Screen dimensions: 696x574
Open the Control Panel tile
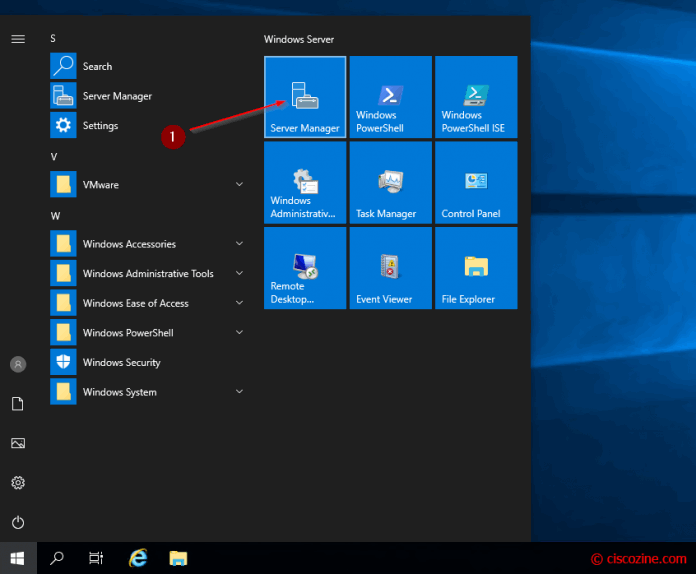point(476,182)
